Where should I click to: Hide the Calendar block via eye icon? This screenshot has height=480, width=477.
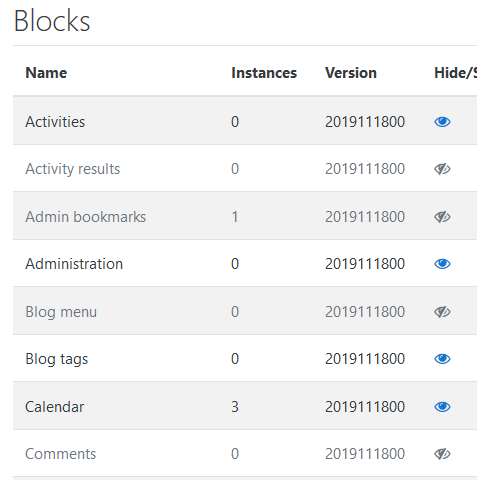click(442, 407)
